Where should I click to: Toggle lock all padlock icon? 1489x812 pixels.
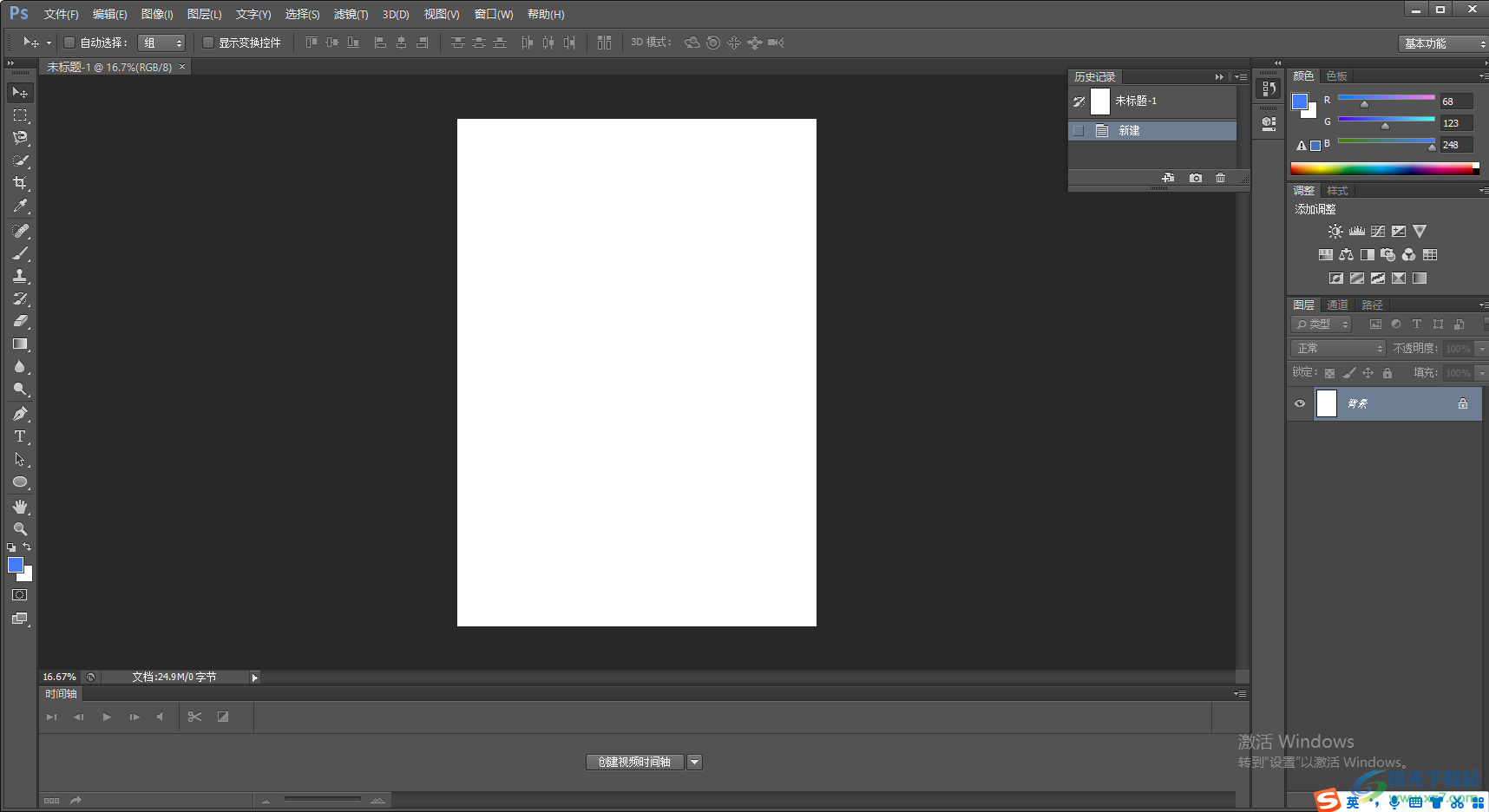click(x=1387, y=373)
